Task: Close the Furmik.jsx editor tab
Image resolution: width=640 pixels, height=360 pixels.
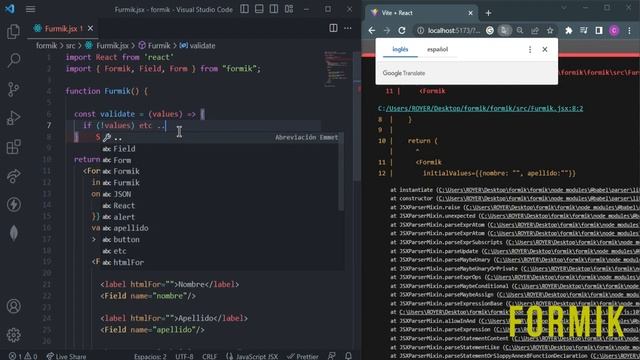Action: (x=90, y=28)
